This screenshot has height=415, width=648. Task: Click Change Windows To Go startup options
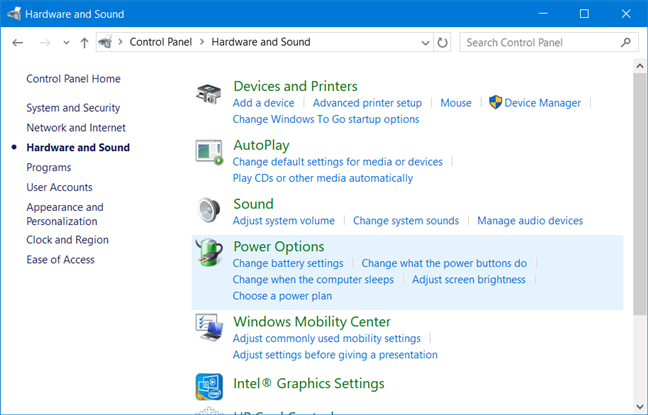pos(326,119)
